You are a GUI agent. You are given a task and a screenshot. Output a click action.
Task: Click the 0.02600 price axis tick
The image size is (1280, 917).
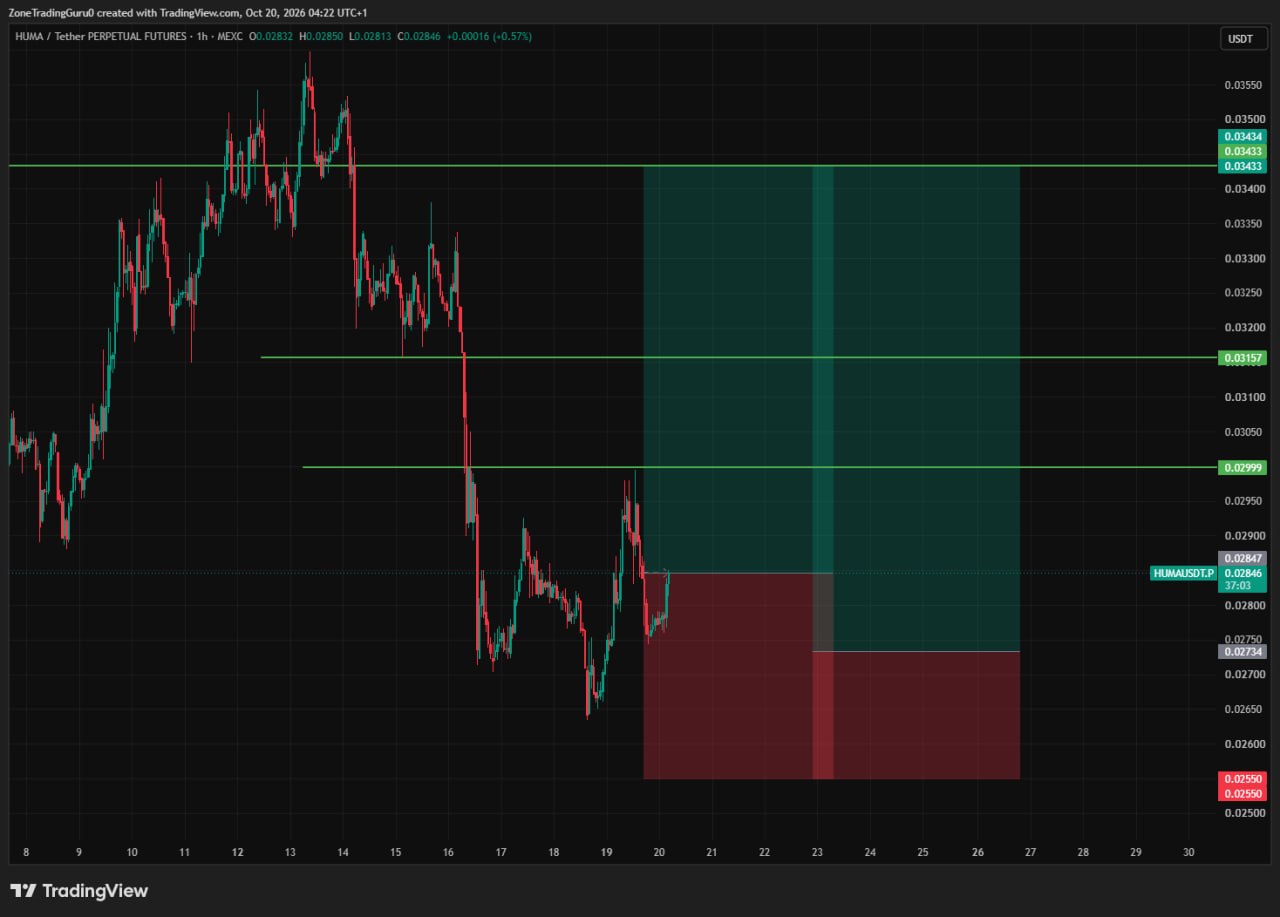[1243, 744]
